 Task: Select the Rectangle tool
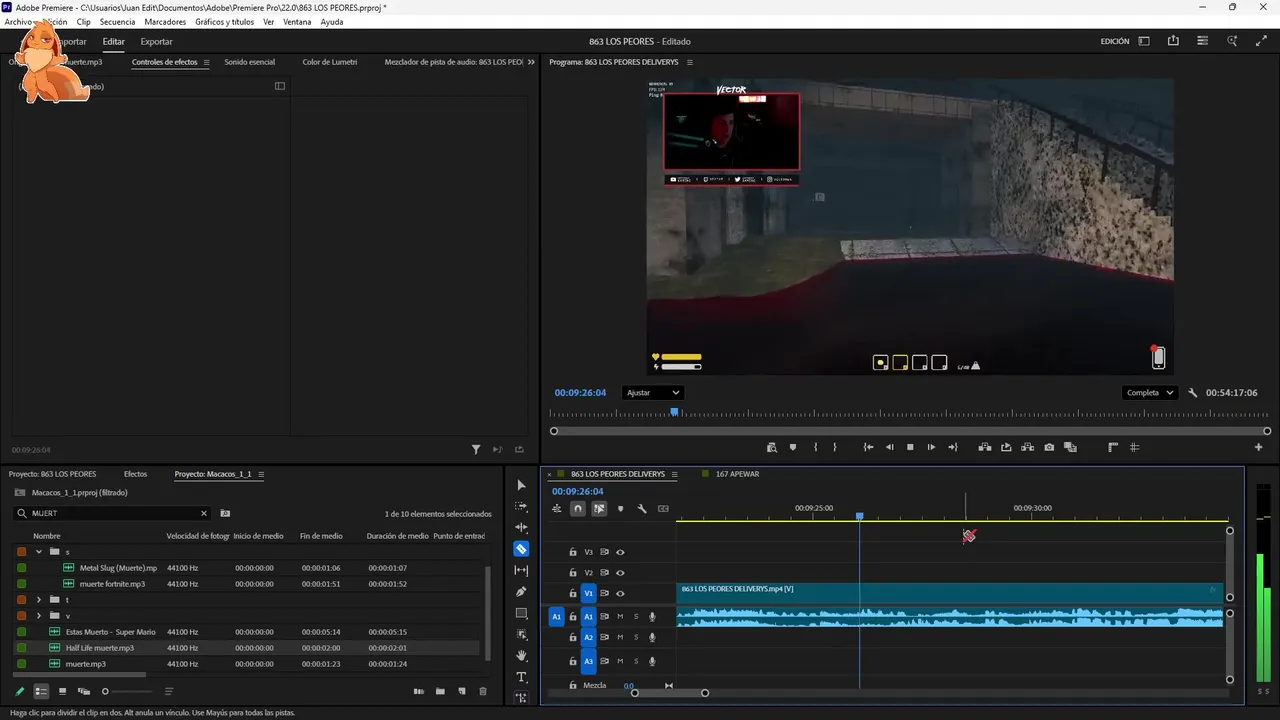521,613
